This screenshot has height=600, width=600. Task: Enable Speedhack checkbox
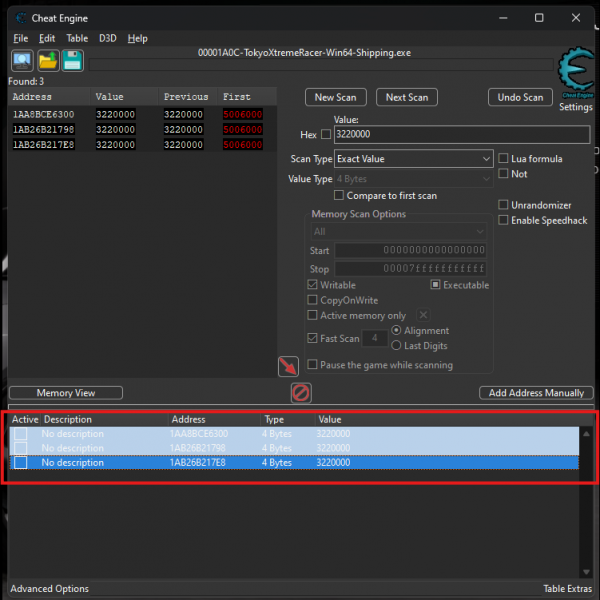tap(503, 220)
